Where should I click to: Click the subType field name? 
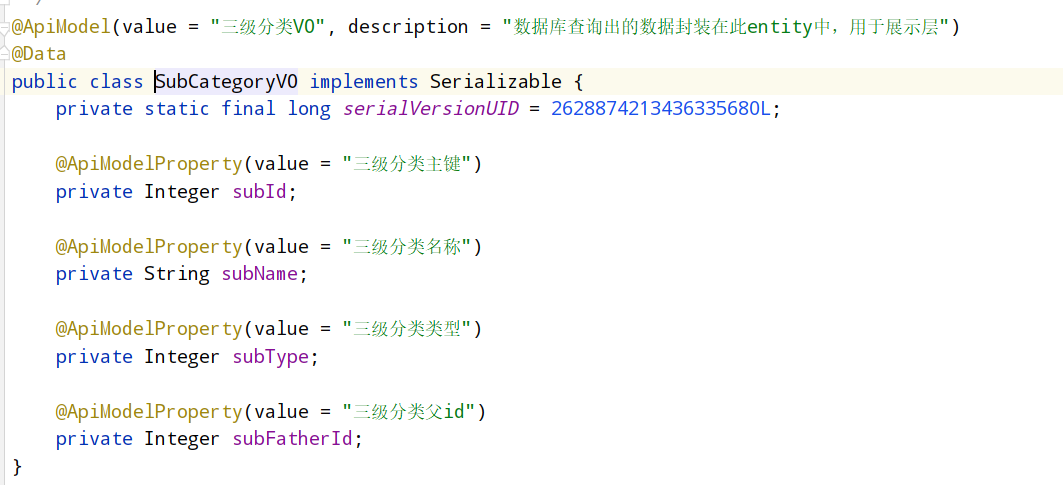[x=270, y=357]
